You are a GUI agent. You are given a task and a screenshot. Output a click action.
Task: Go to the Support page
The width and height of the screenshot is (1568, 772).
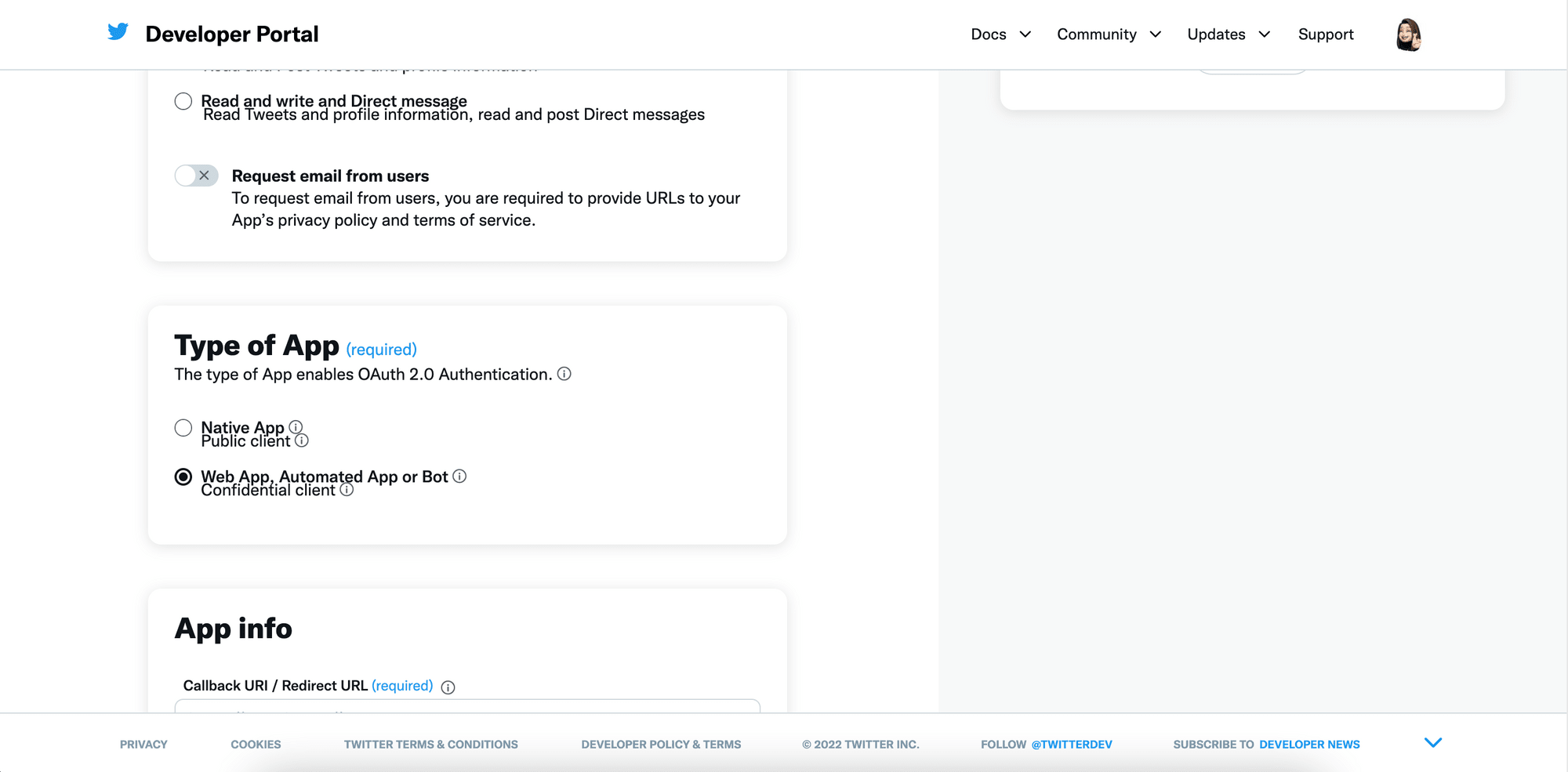1326,34
